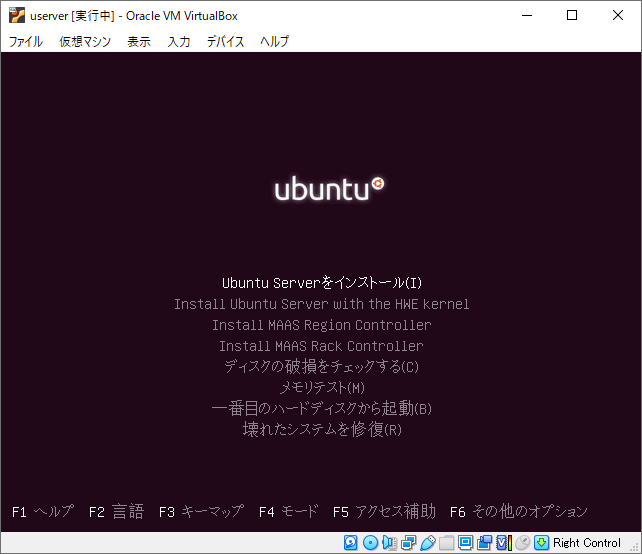Open the デバイス menu

(225, 41)
